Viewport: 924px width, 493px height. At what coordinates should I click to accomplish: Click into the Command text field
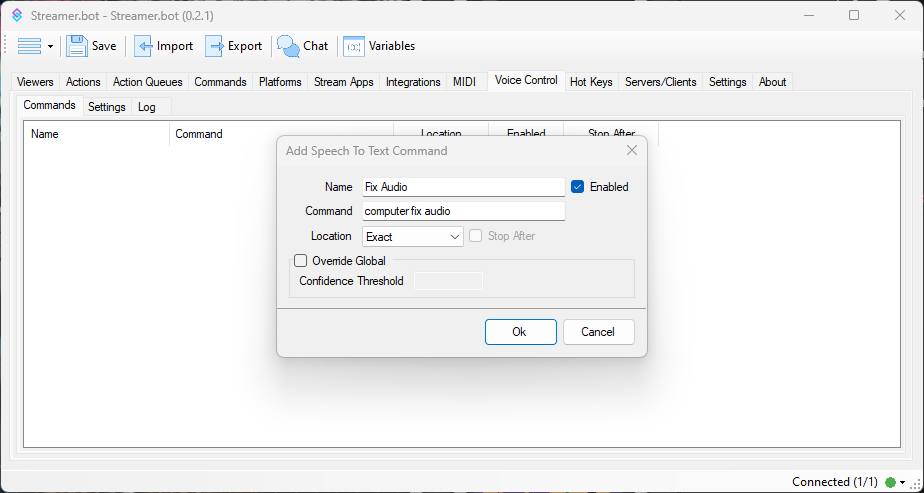pos(463,211)
